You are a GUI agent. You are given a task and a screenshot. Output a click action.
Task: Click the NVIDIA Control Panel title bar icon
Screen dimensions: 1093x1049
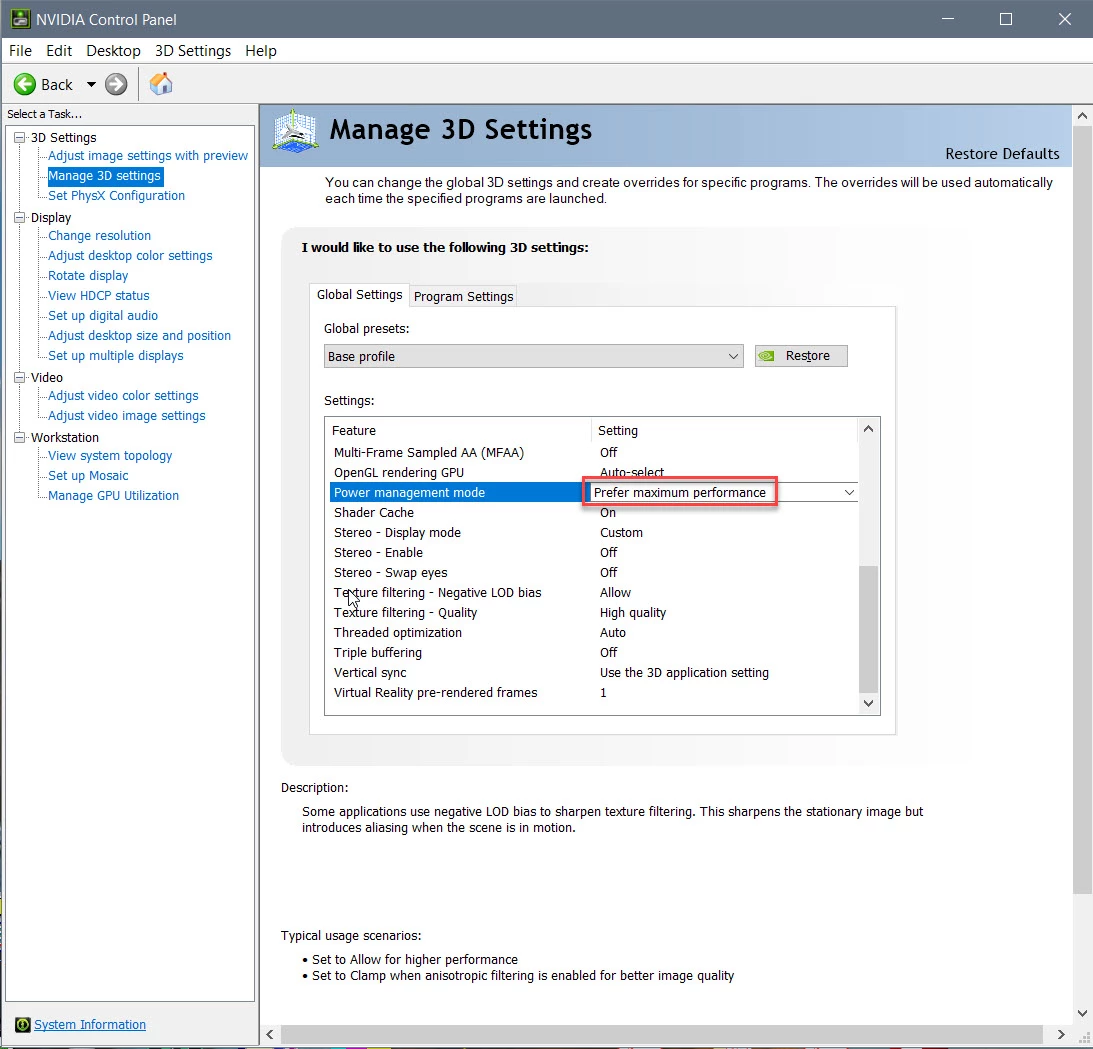(20, 19)
